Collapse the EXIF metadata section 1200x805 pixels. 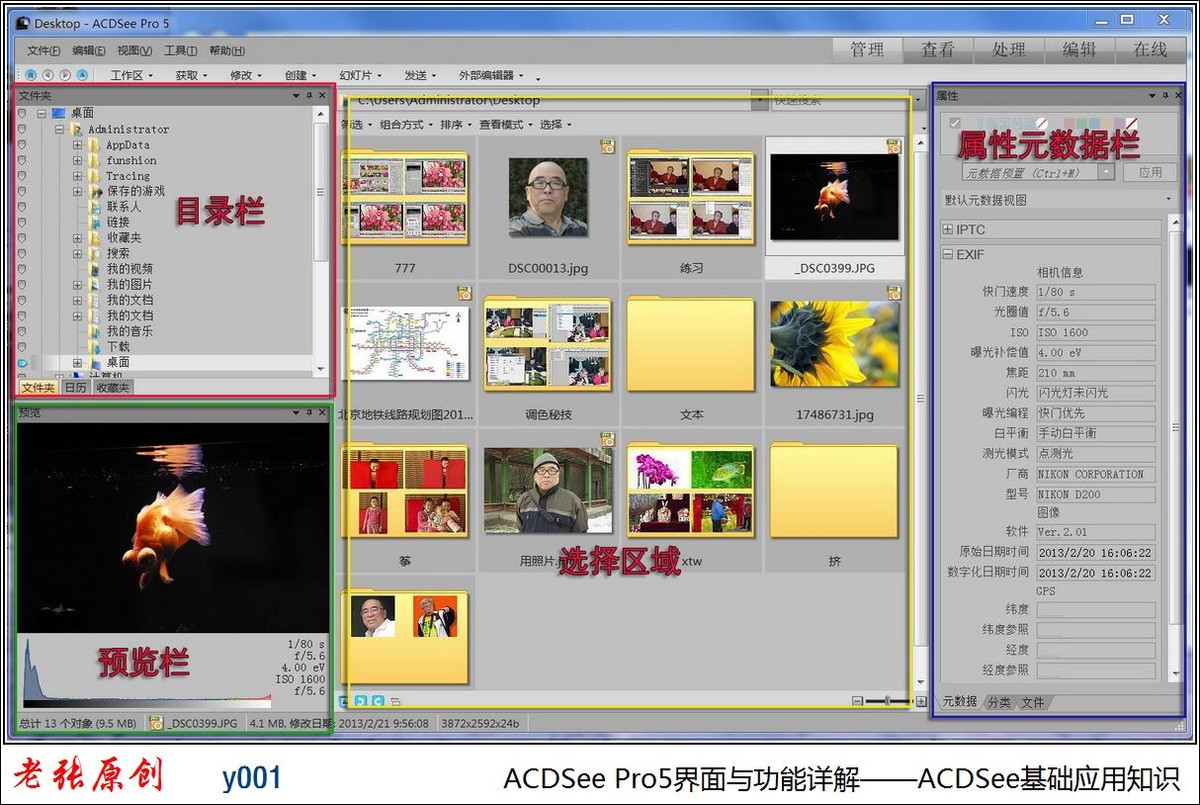coord(948,255)
